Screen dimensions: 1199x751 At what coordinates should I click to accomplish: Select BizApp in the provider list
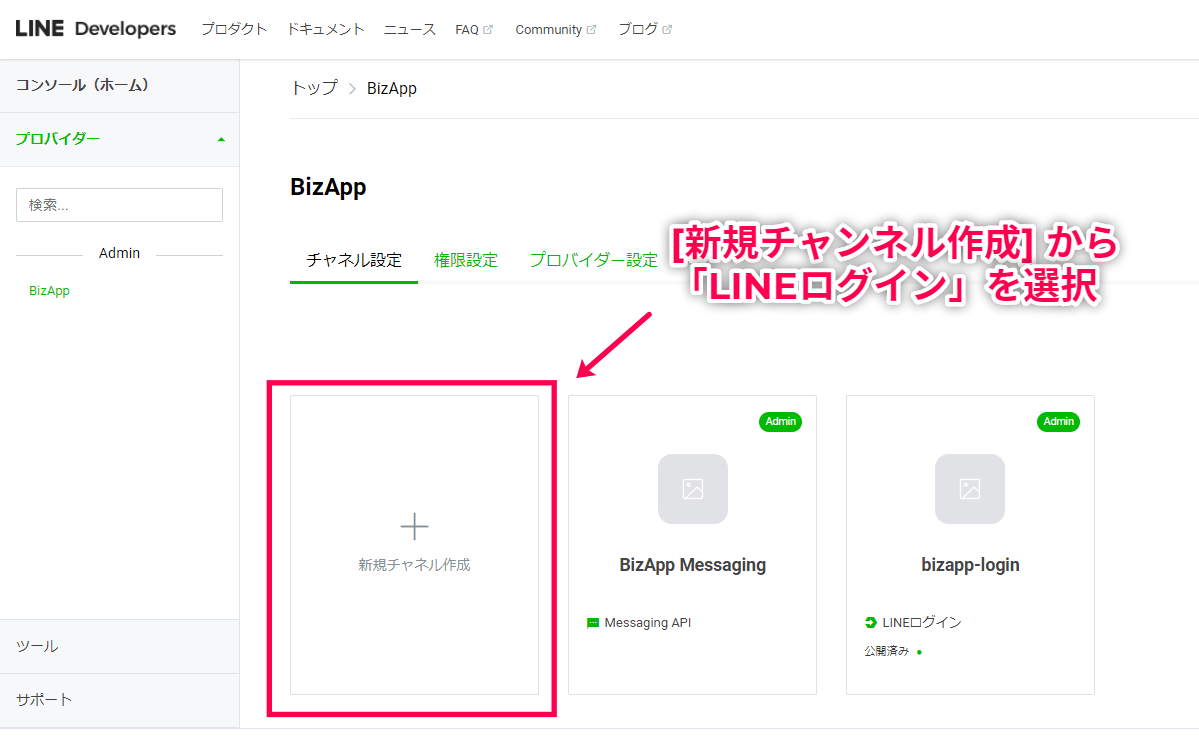50,291
